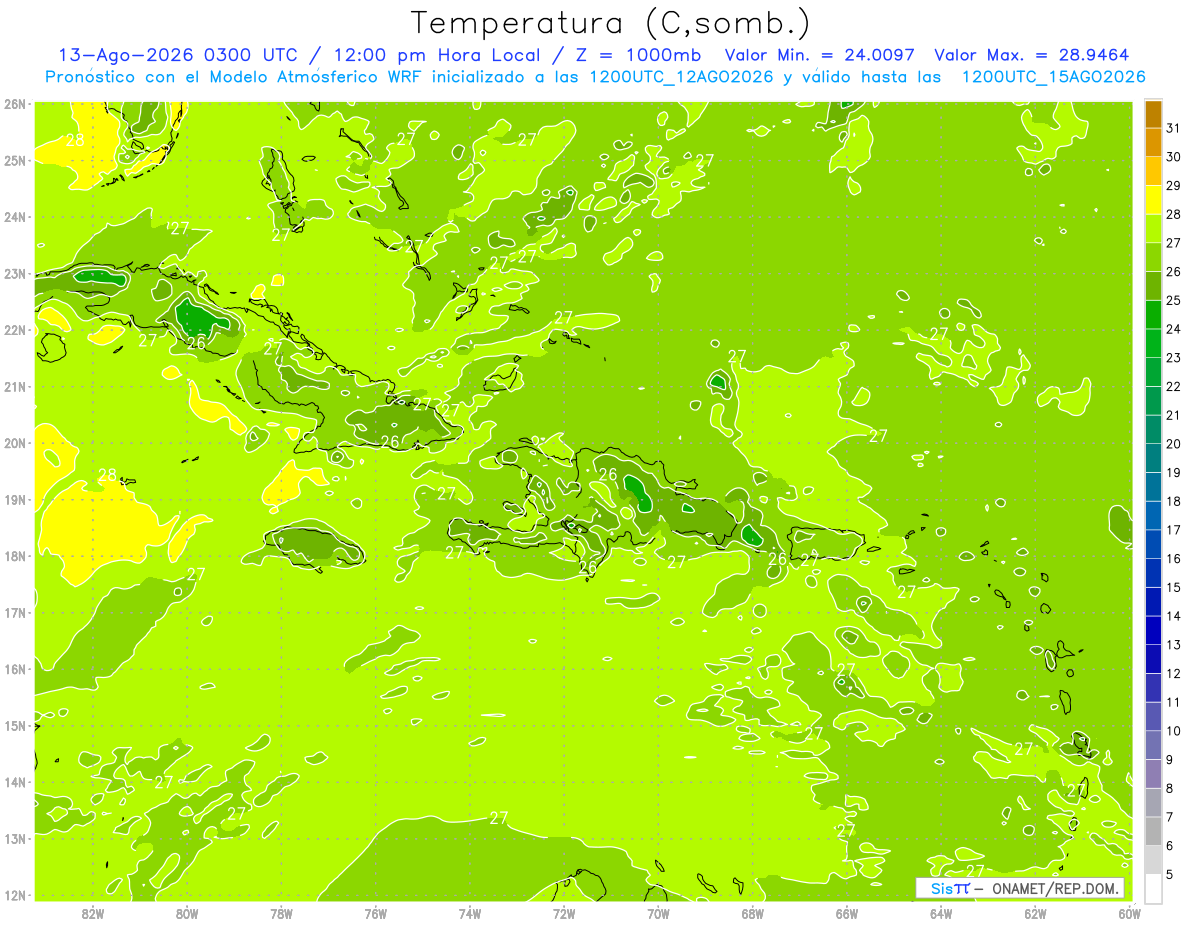
Task: Click the '31' label on the color scale
Action: (x=1174, y=128)
